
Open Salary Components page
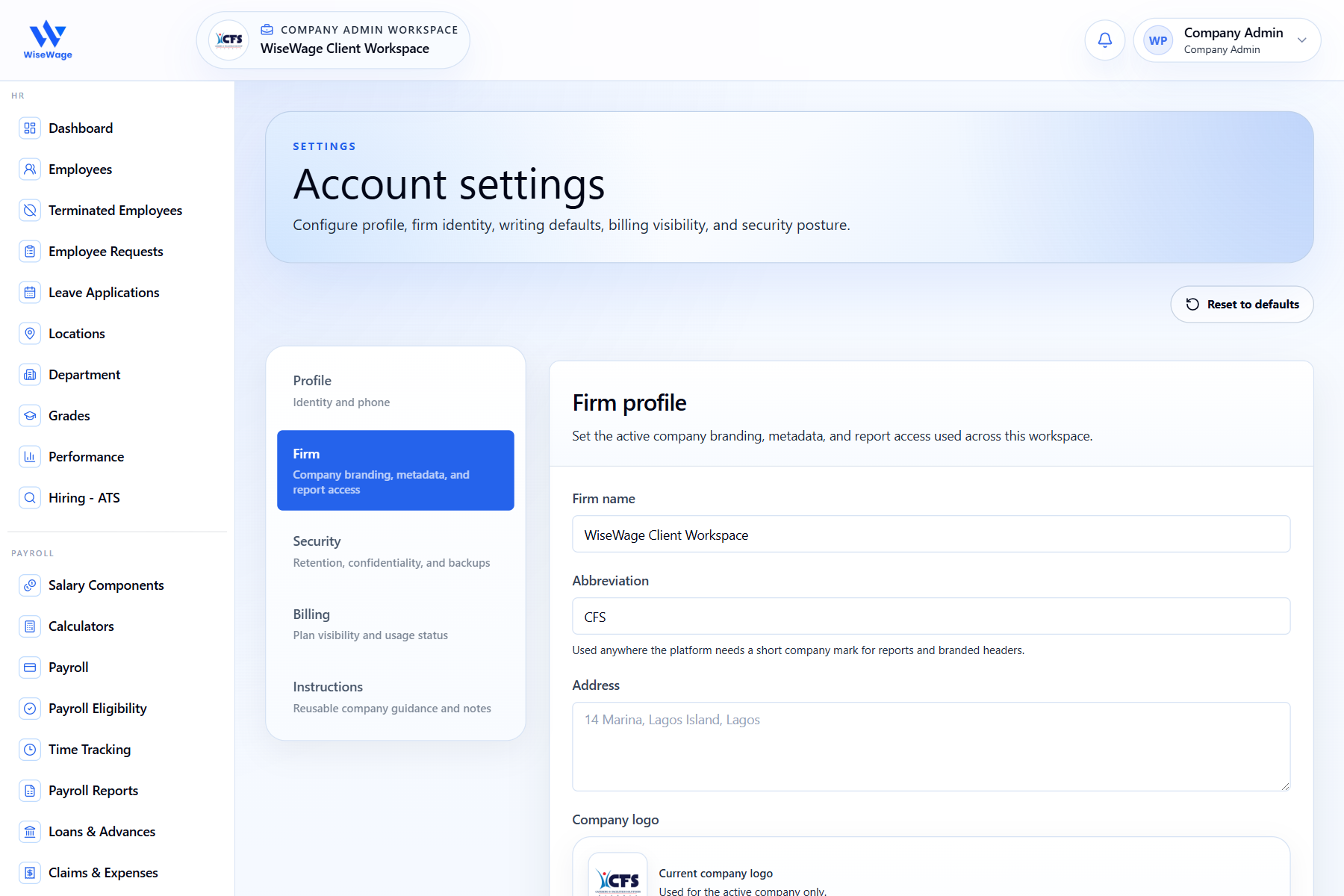coord(106,585)
